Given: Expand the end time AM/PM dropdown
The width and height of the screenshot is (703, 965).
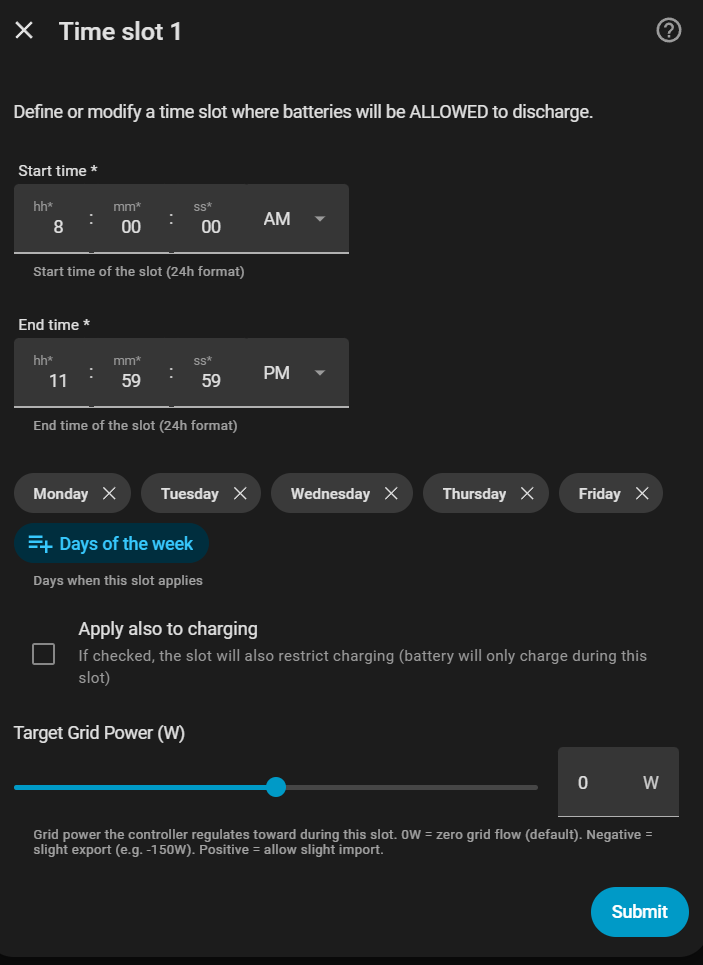Looking at the screenshot, I should 295,373.
